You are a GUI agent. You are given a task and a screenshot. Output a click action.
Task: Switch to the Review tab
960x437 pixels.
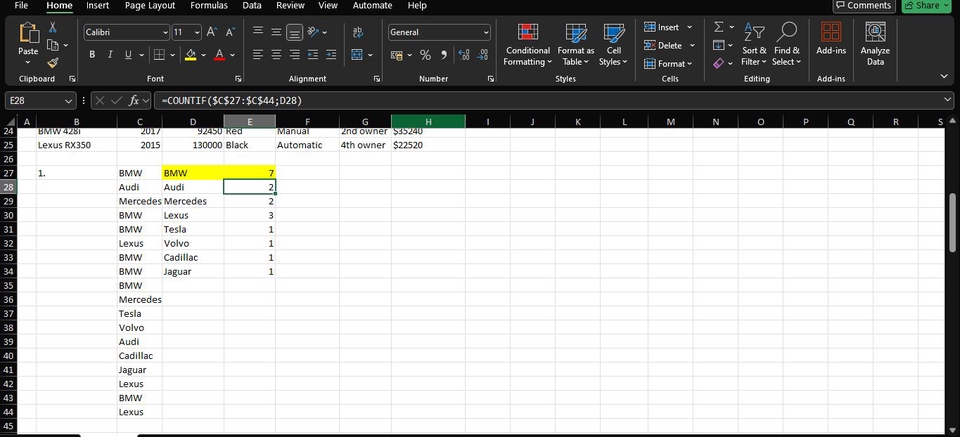(290, 6)
